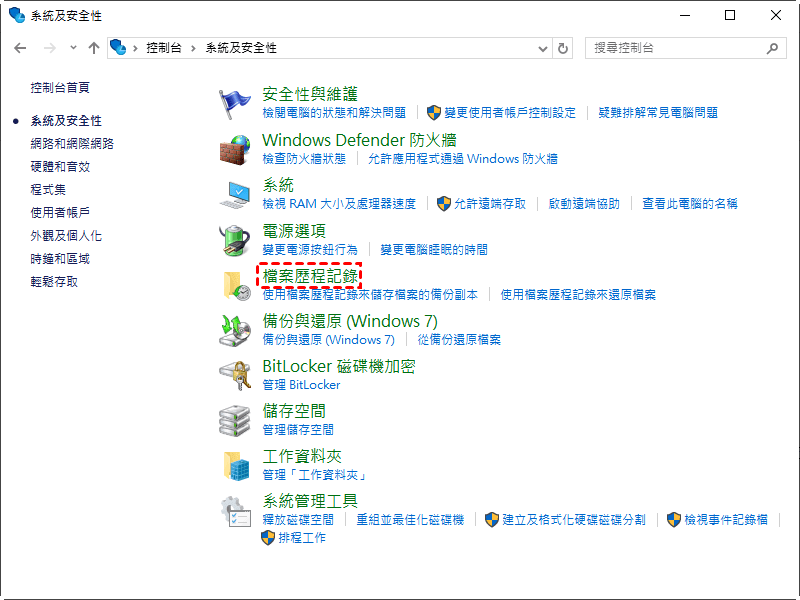Click 啟動遠端協助
The image size is (800, 600).
(x=584, y=204)
